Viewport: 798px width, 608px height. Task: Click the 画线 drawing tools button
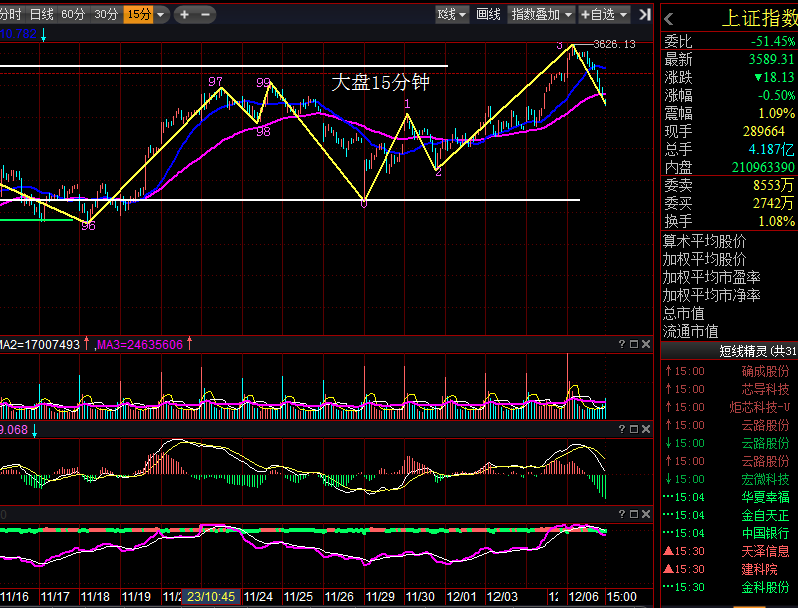(x=488, y=14)
